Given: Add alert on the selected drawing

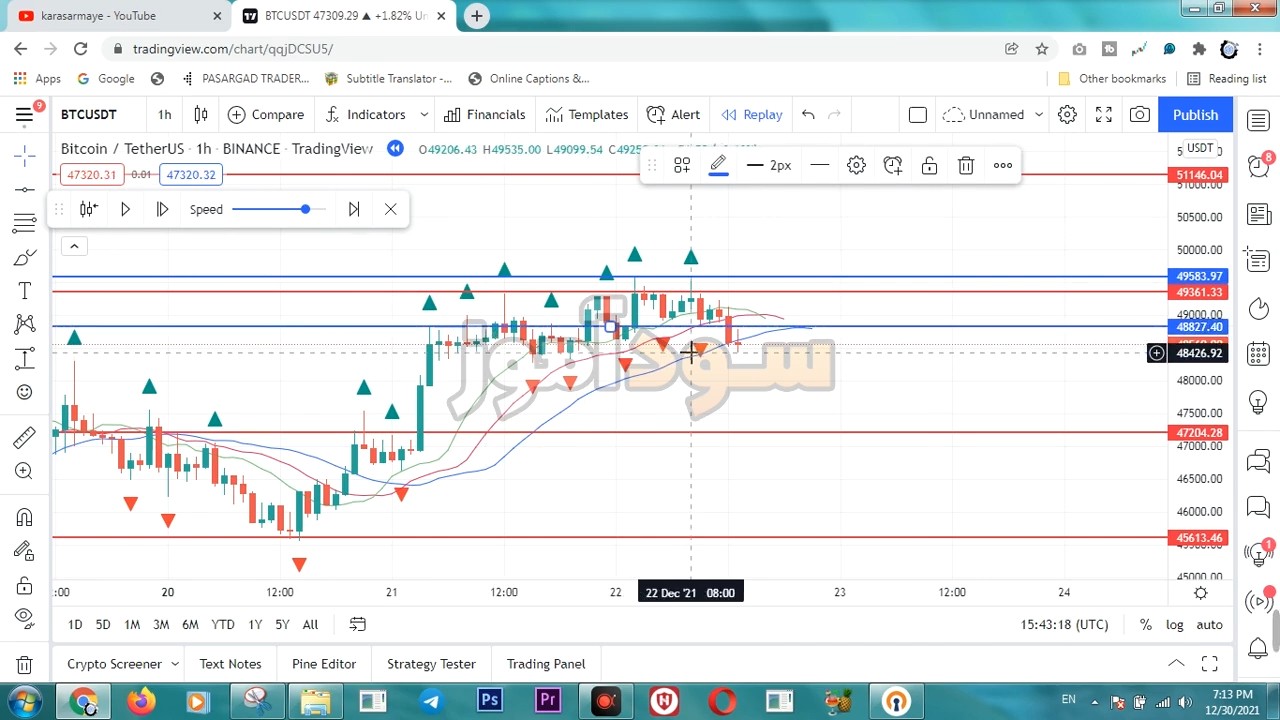Looking at the screenshot, I should (x=893, y=166).
